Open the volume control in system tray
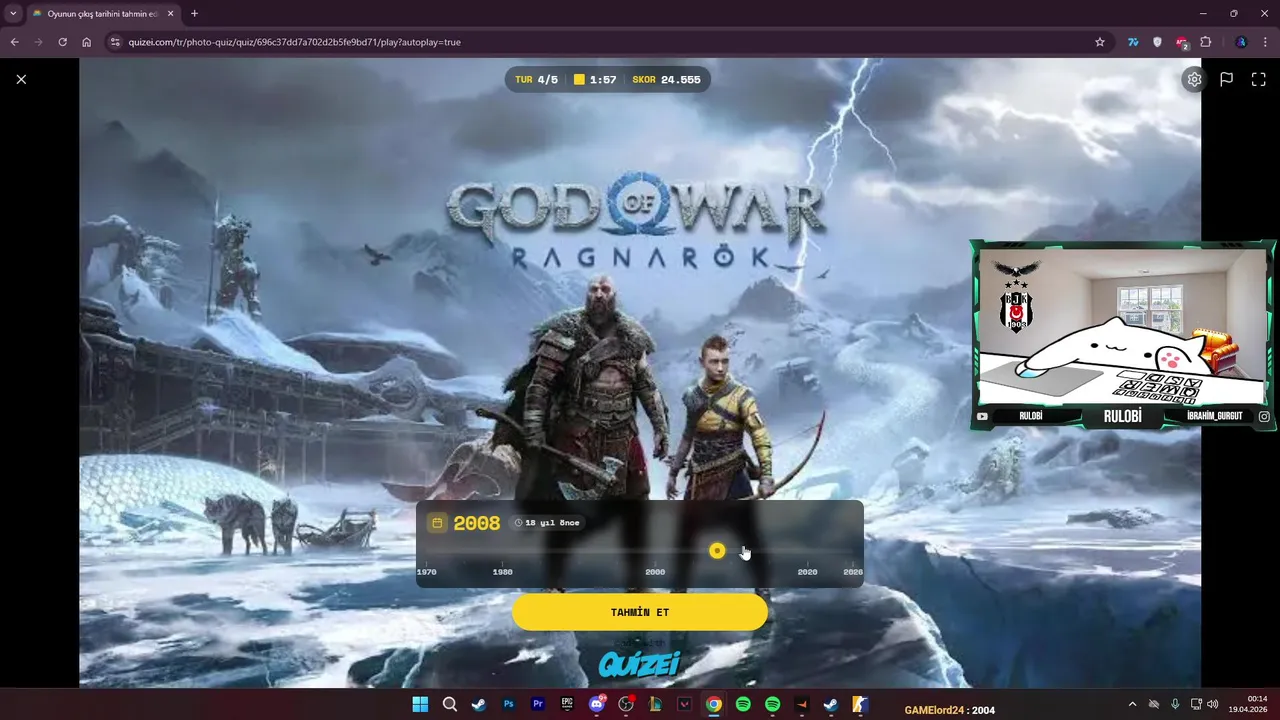 1213,704
